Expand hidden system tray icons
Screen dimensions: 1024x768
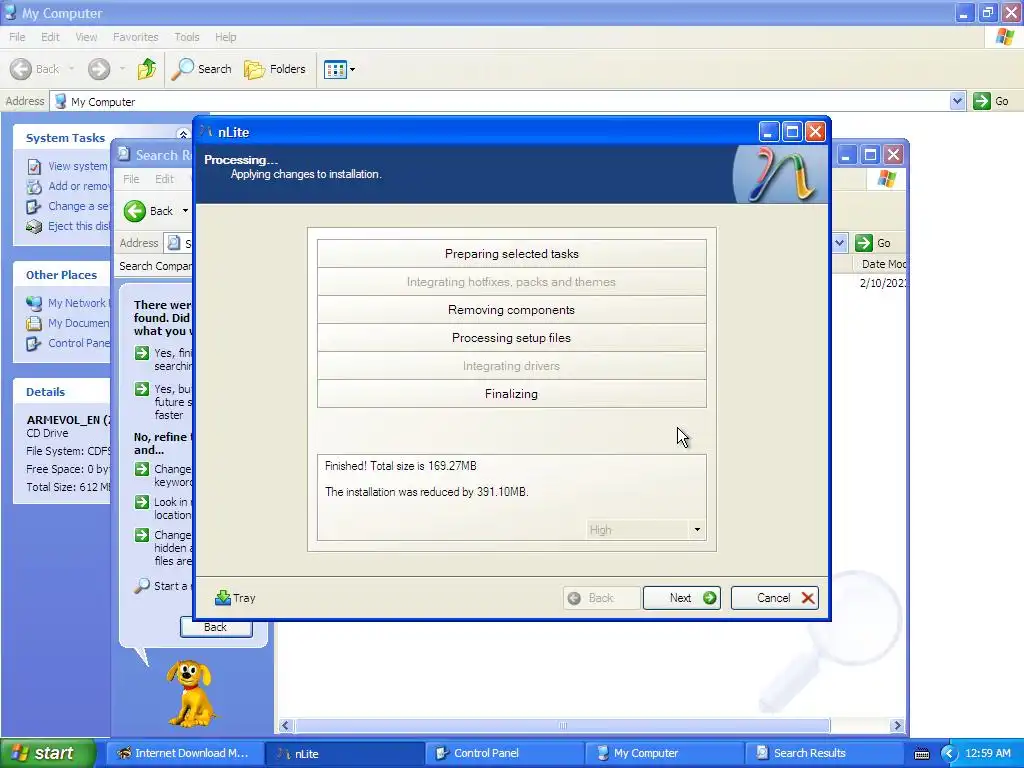(x=949, y=754)
